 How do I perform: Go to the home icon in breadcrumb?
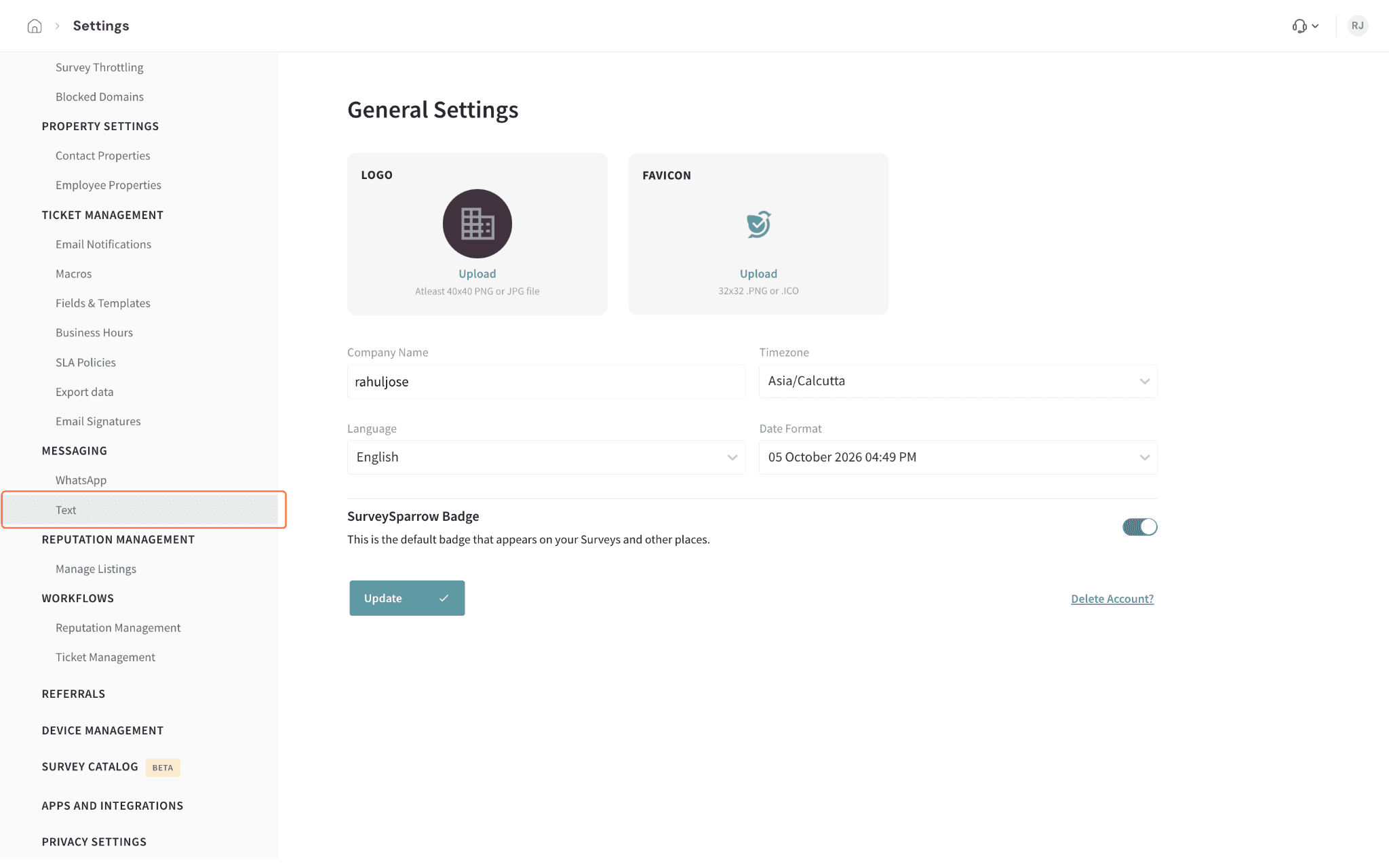(35, 26)
